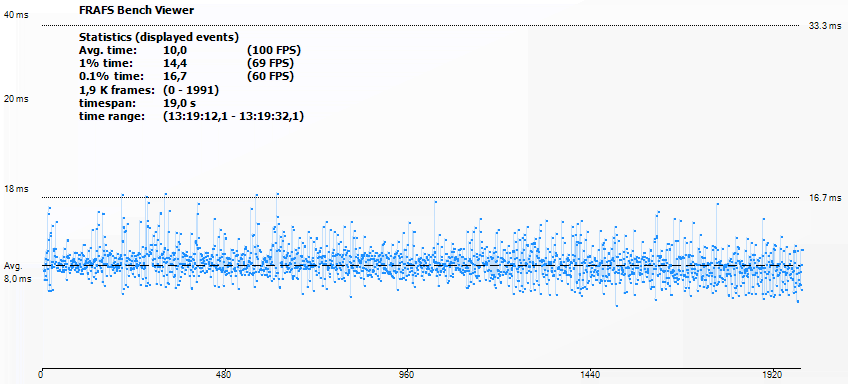Click the '40 ms' y-axis label
The height and width of the screenshot is (384, 848).
pyautogui.click(x=17, y=15)
